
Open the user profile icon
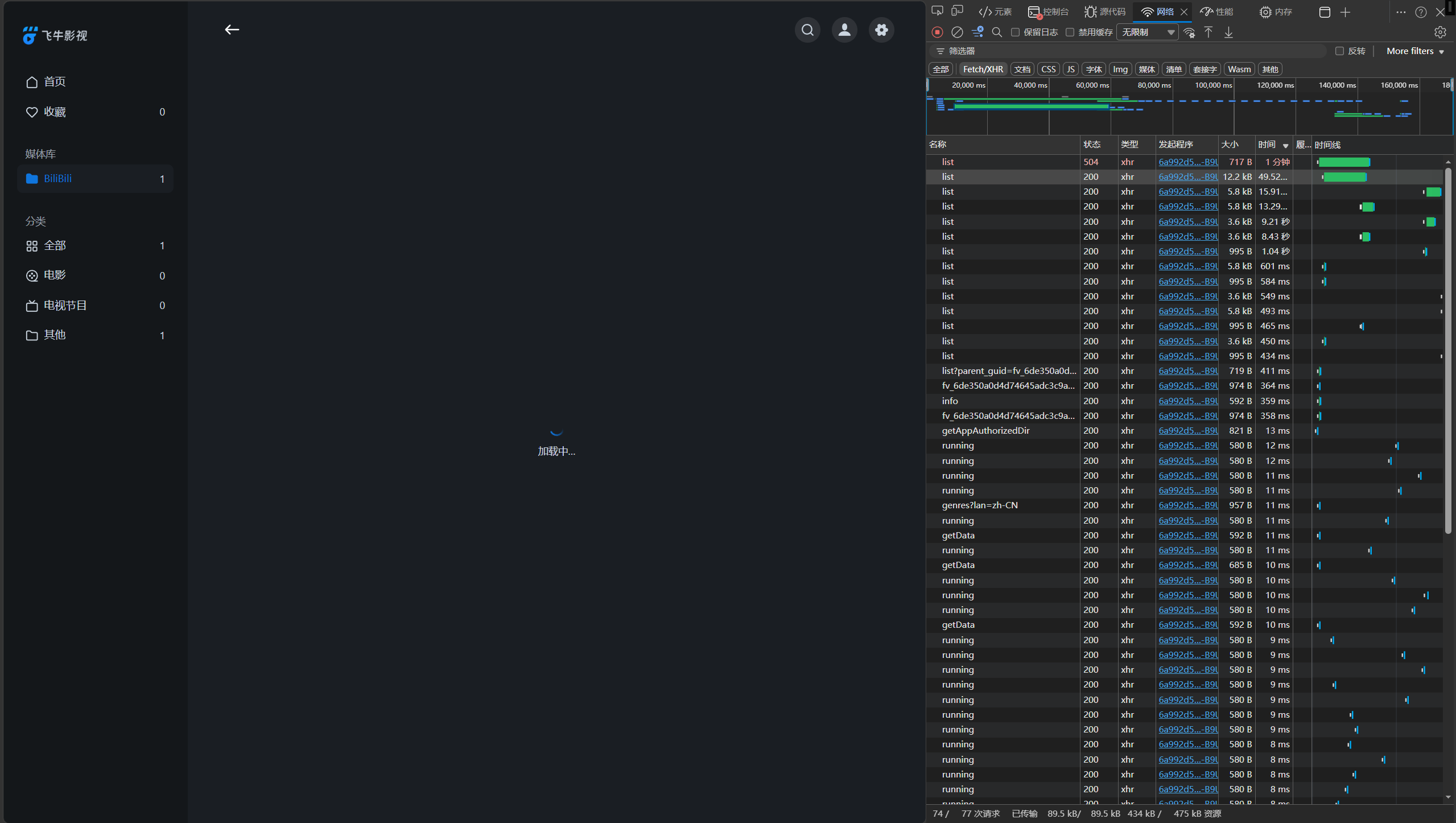(x=844, y=30)
